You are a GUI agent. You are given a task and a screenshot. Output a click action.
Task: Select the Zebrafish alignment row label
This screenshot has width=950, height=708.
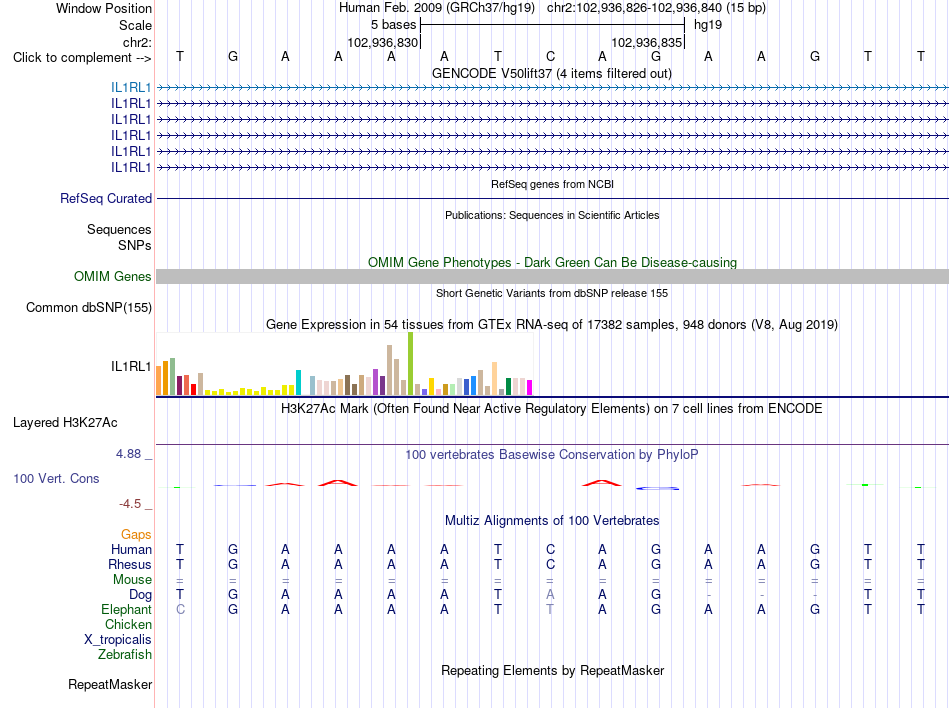(125, 655)
